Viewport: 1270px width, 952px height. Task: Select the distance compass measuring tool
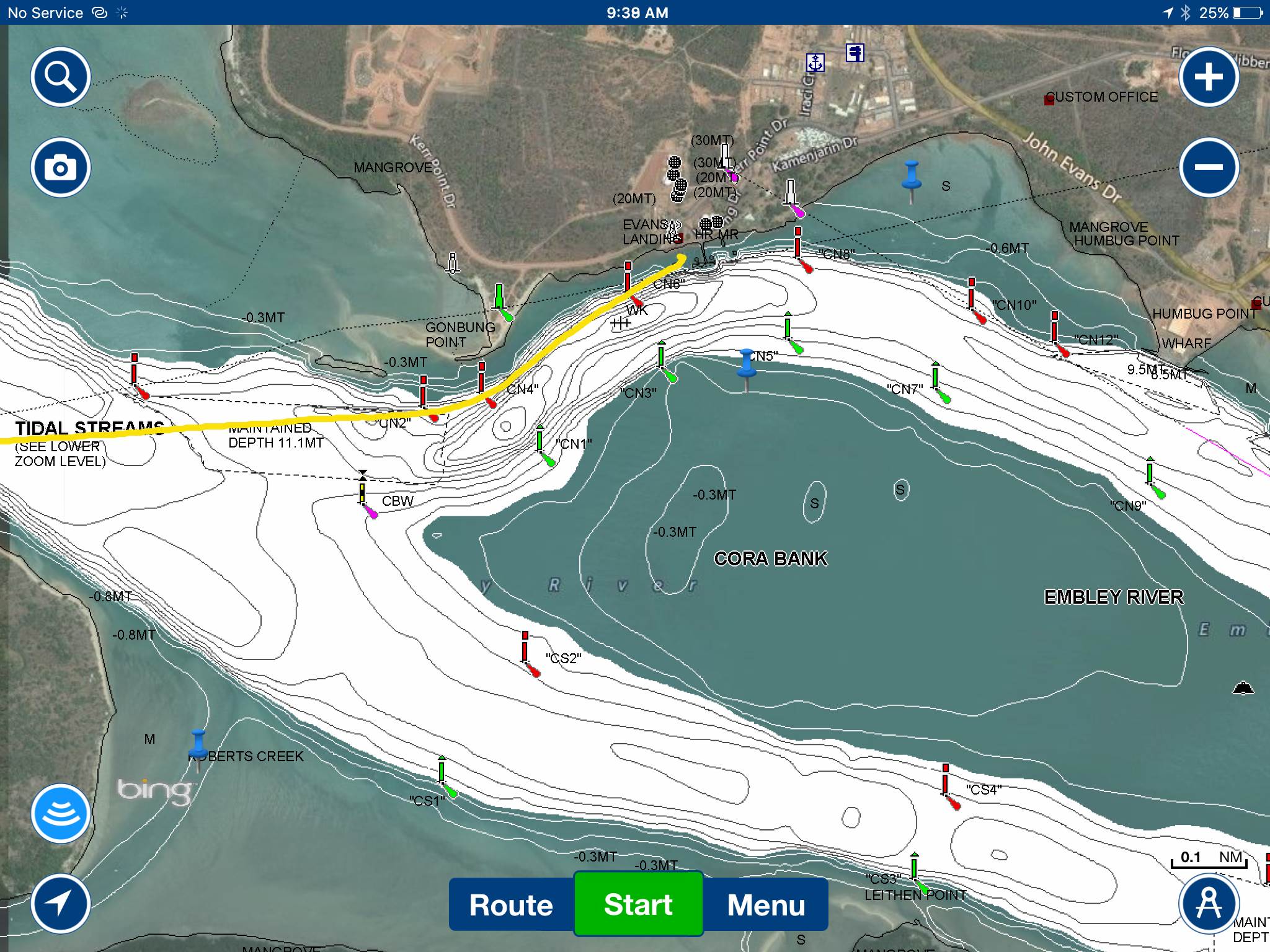(1209, 904)
